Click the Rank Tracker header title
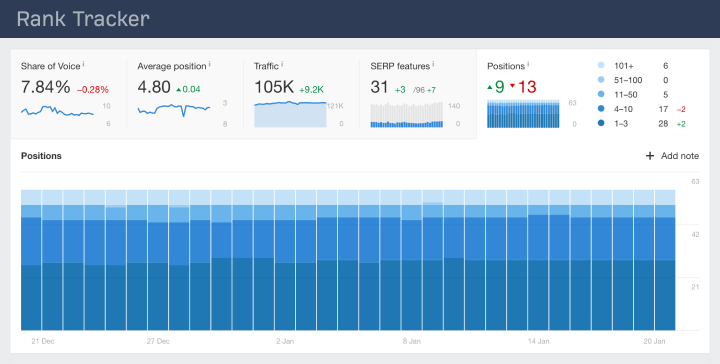Image resolution: width=720 pixels, height=364 pixels. 83,19
